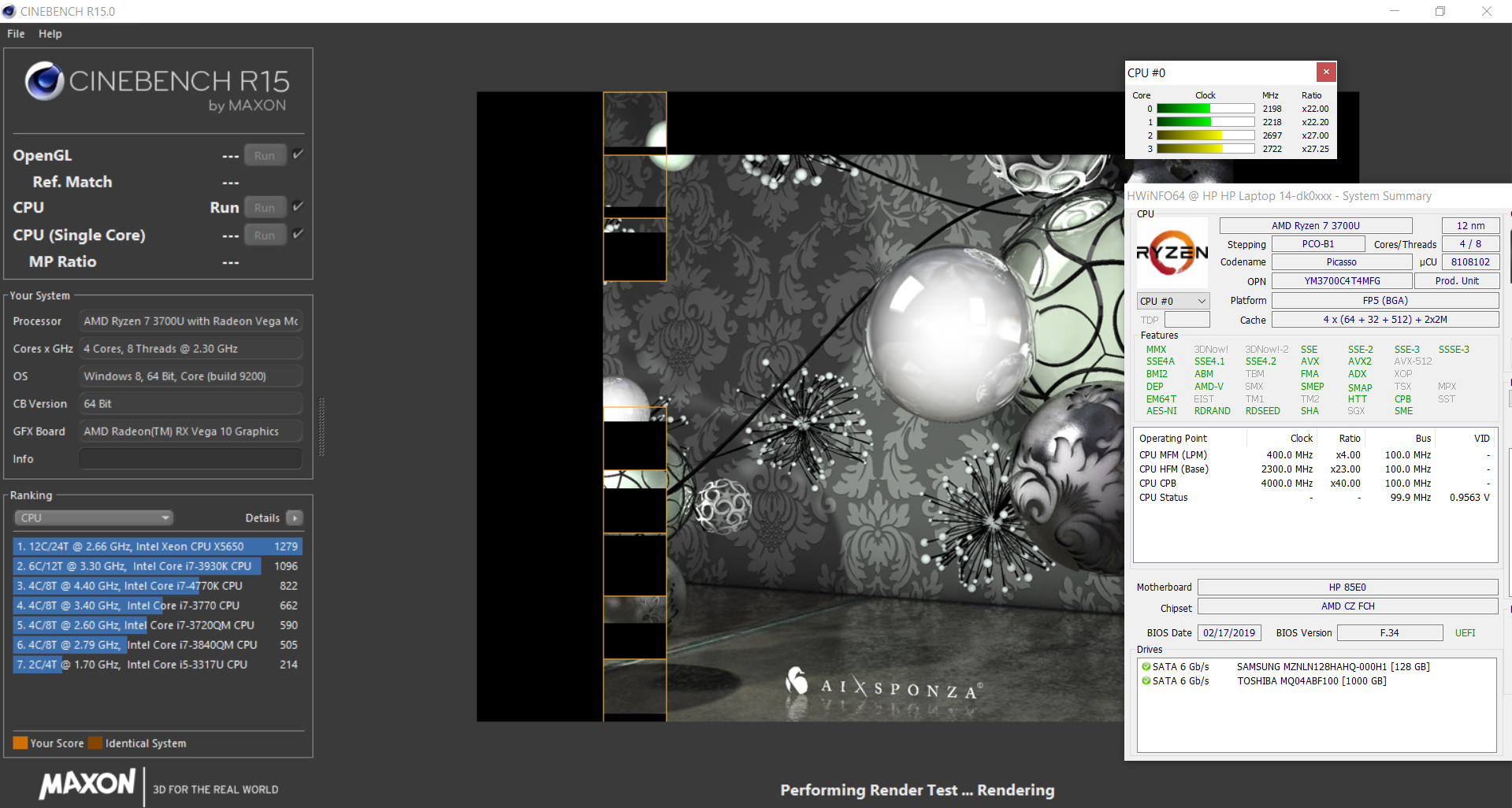1512x808 pixels.
Task: Click the OpenGL Run button
Action: coord(265,156)
